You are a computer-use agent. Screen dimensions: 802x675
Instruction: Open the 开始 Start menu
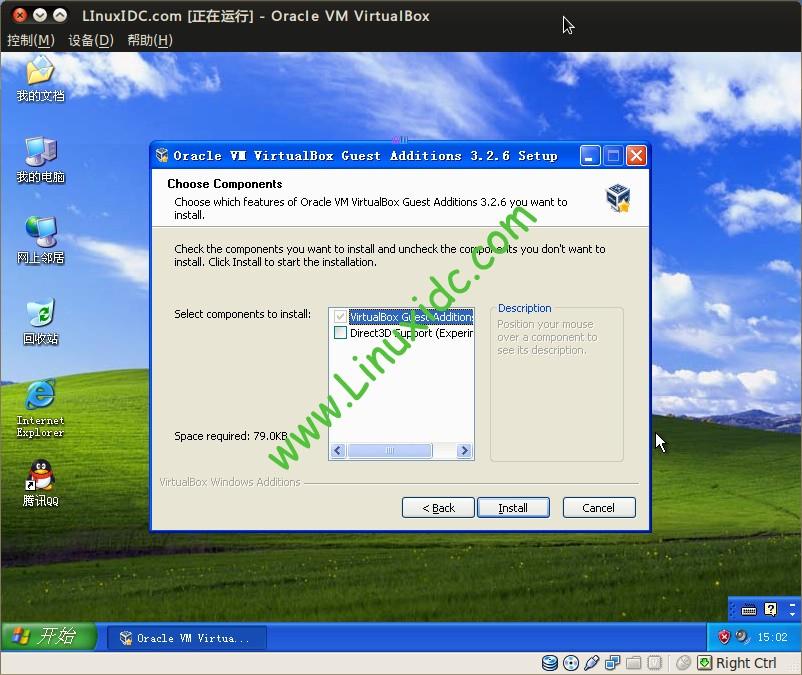[48, 637]
